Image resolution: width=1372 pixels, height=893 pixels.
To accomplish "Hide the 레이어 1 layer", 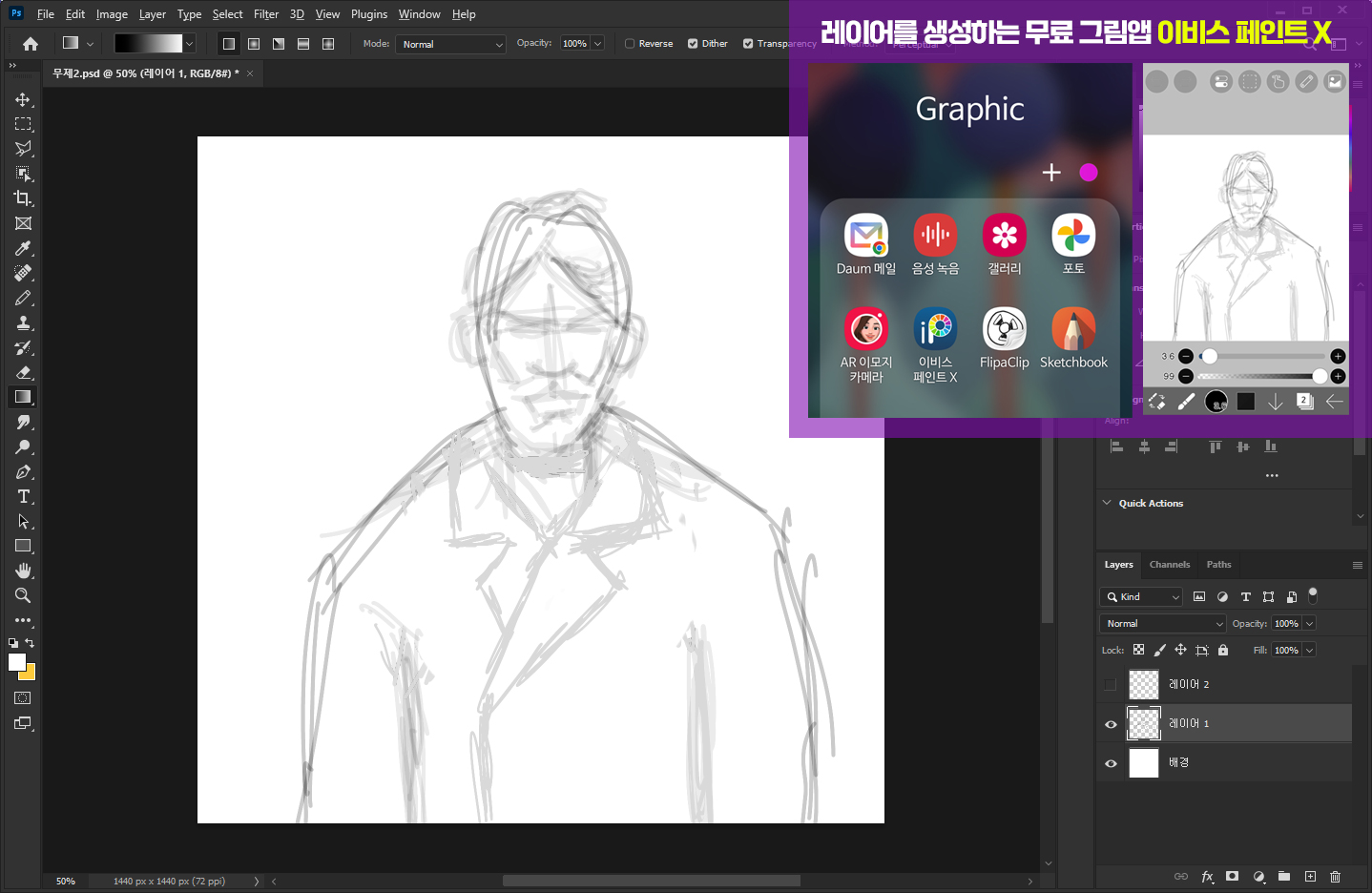I will [1110, 724].
